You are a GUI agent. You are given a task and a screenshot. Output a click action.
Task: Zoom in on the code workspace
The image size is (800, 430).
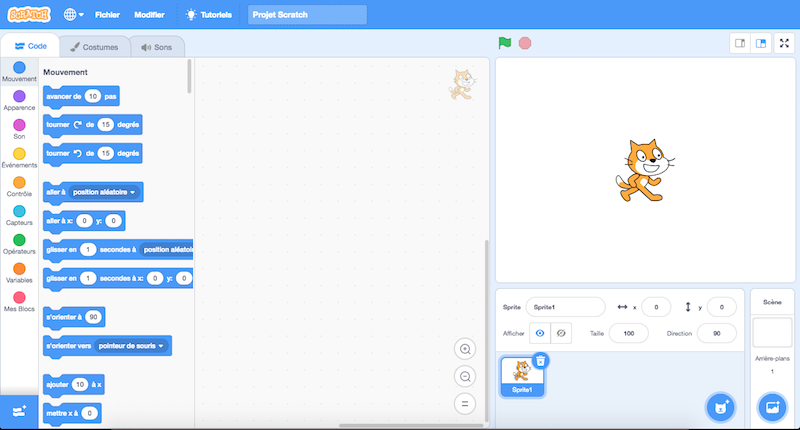pos(464,348)
